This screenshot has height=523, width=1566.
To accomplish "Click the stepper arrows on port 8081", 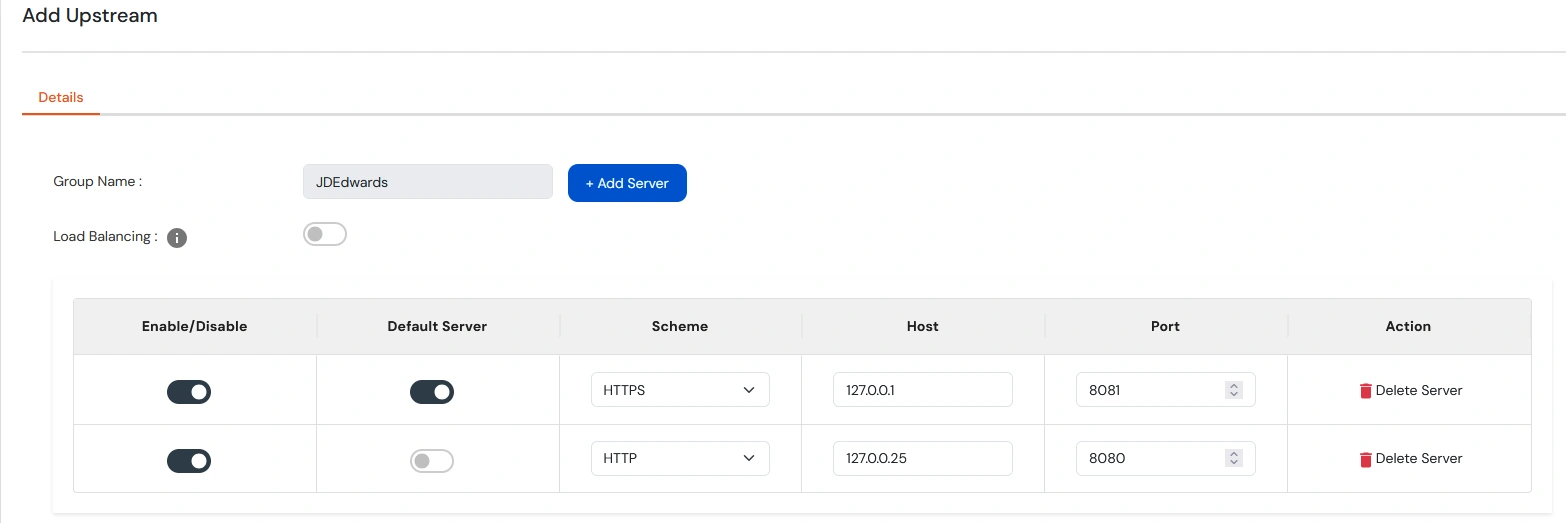I will (1234, 390).
